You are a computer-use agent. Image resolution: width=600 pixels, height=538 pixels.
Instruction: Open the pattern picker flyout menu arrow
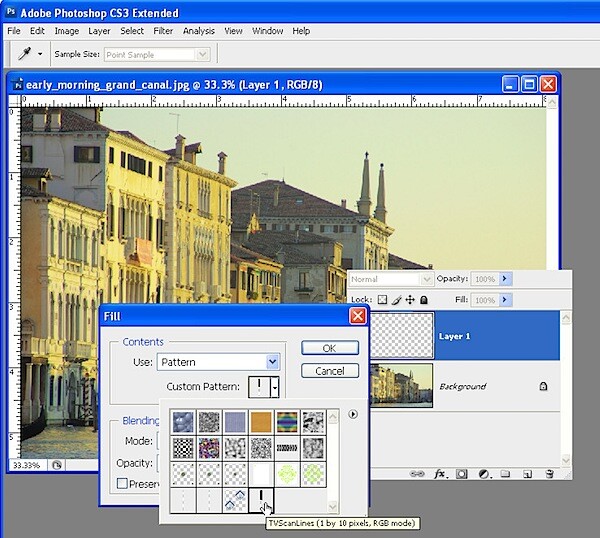point(353,414)
